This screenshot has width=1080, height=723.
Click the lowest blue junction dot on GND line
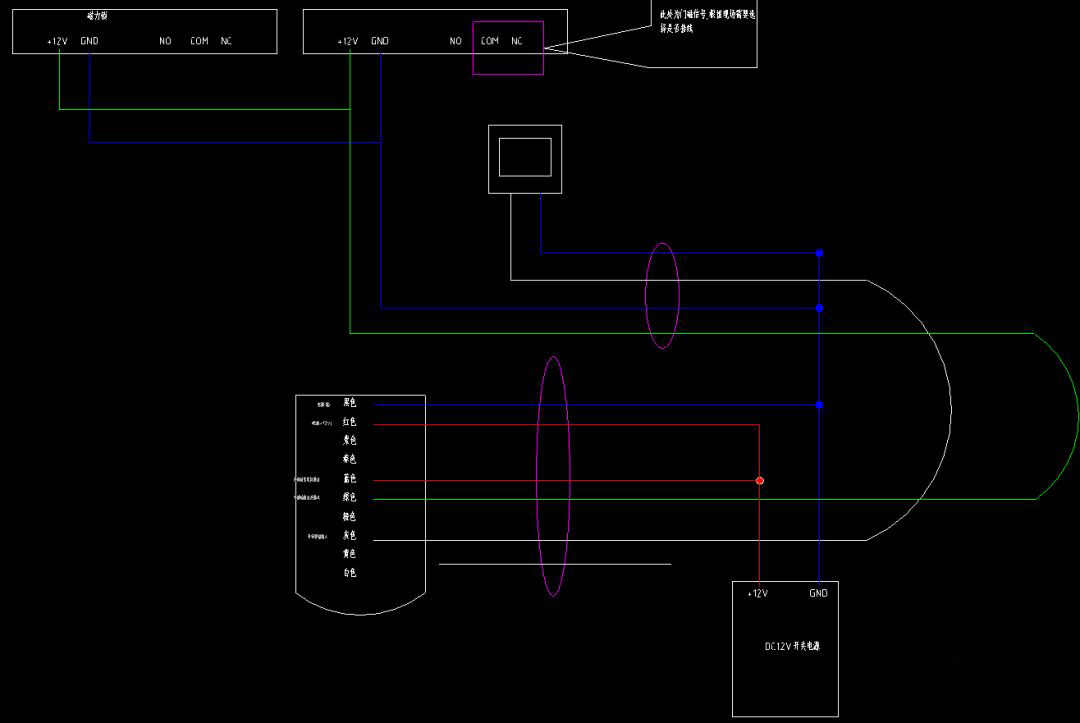[x=819, y=405]
